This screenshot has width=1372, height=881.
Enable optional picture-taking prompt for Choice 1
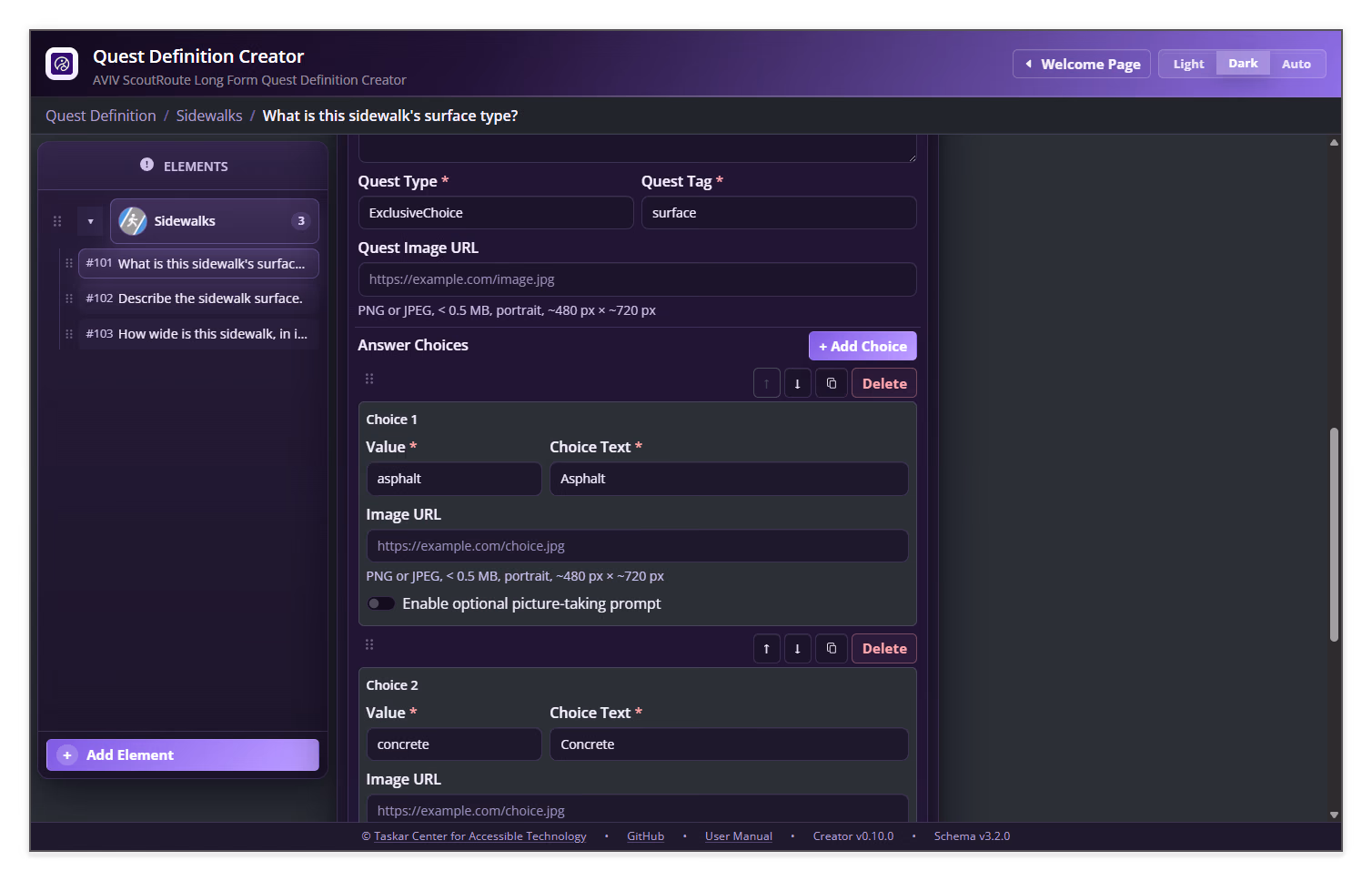[x=380, y=603]
